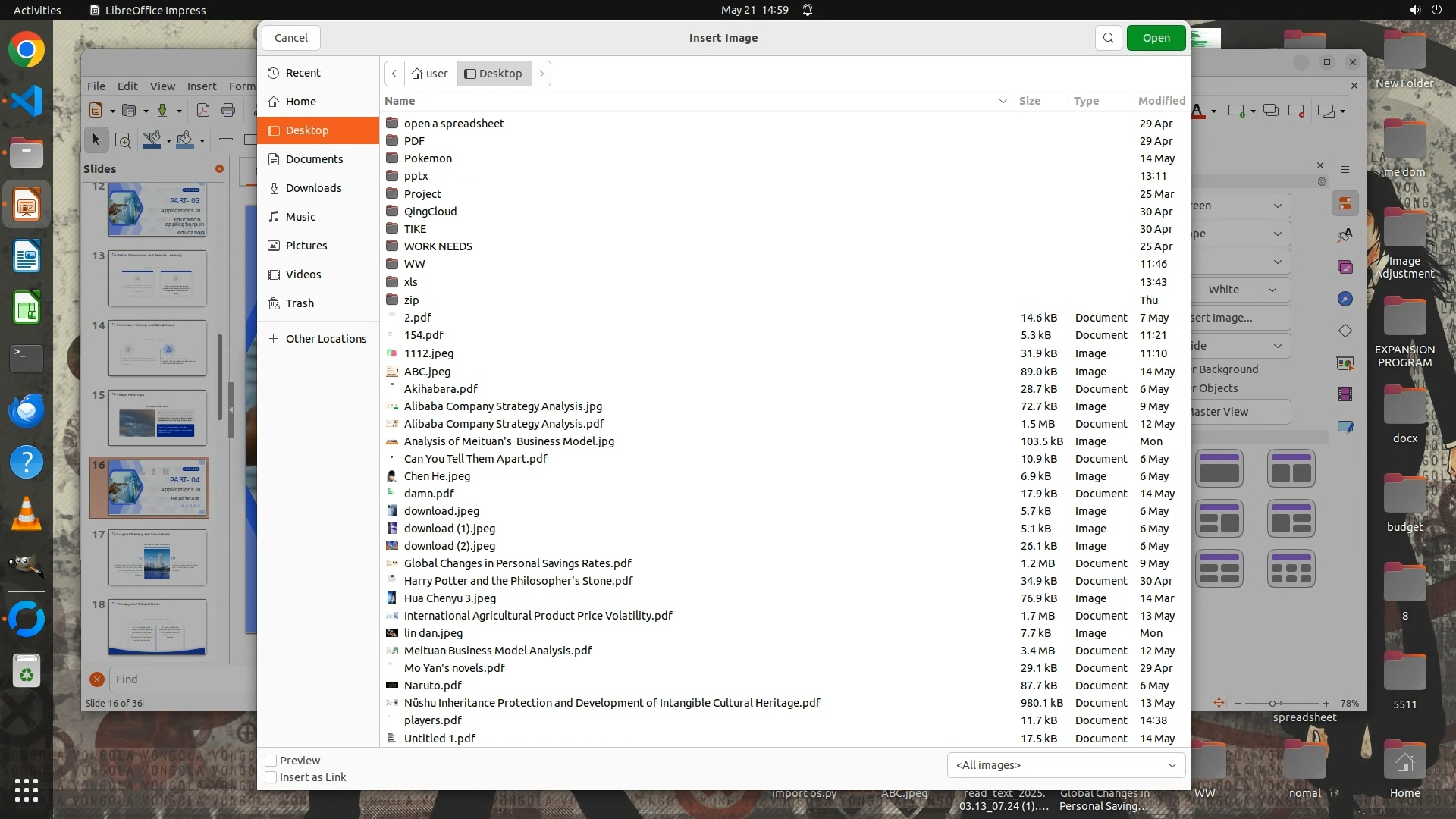
Task: Click the green Open button
Action: [x=1156, y=38]
